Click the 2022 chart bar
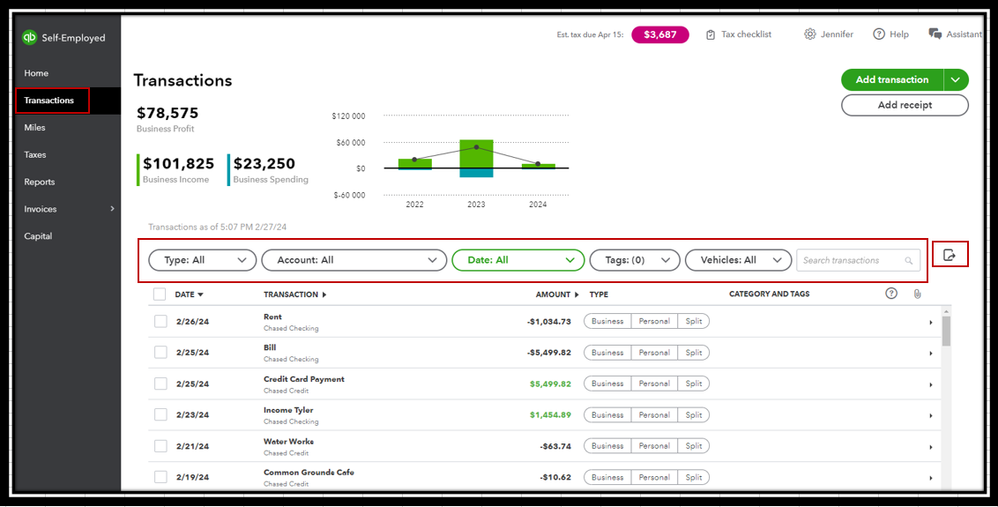The width and height of the screenshot is (998, 507). click(415, 164)
